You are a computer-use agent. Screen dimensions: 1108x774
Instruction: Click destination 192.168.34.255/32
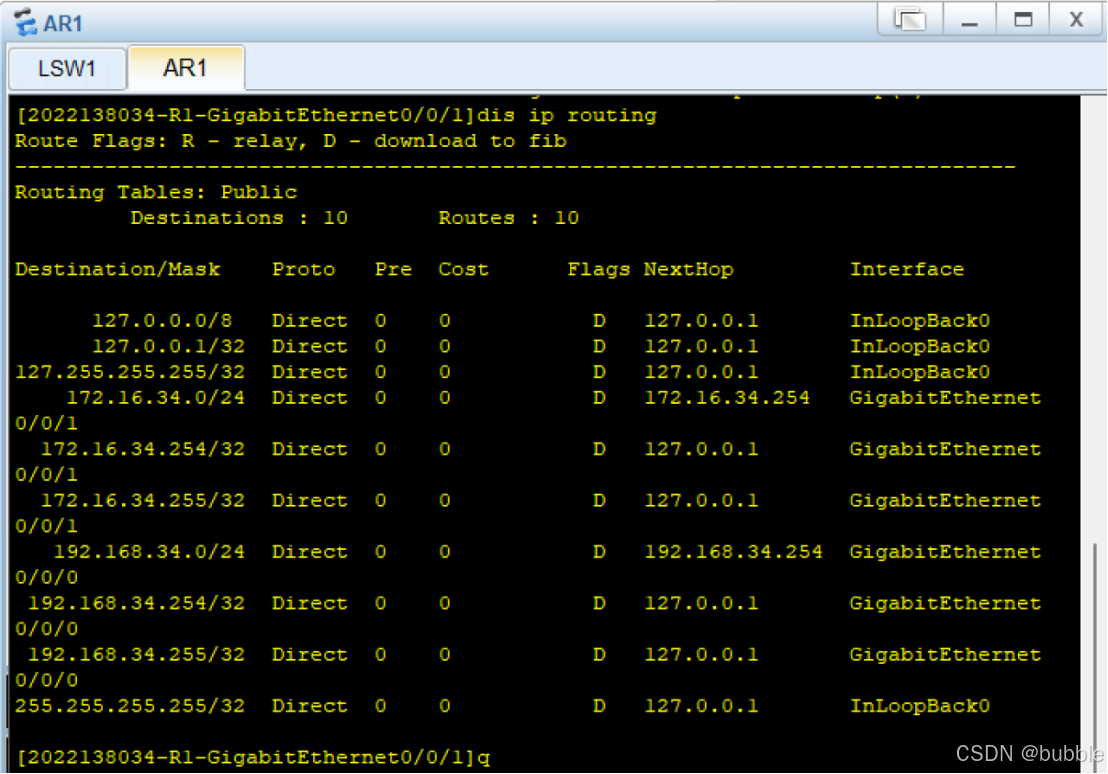137,655
